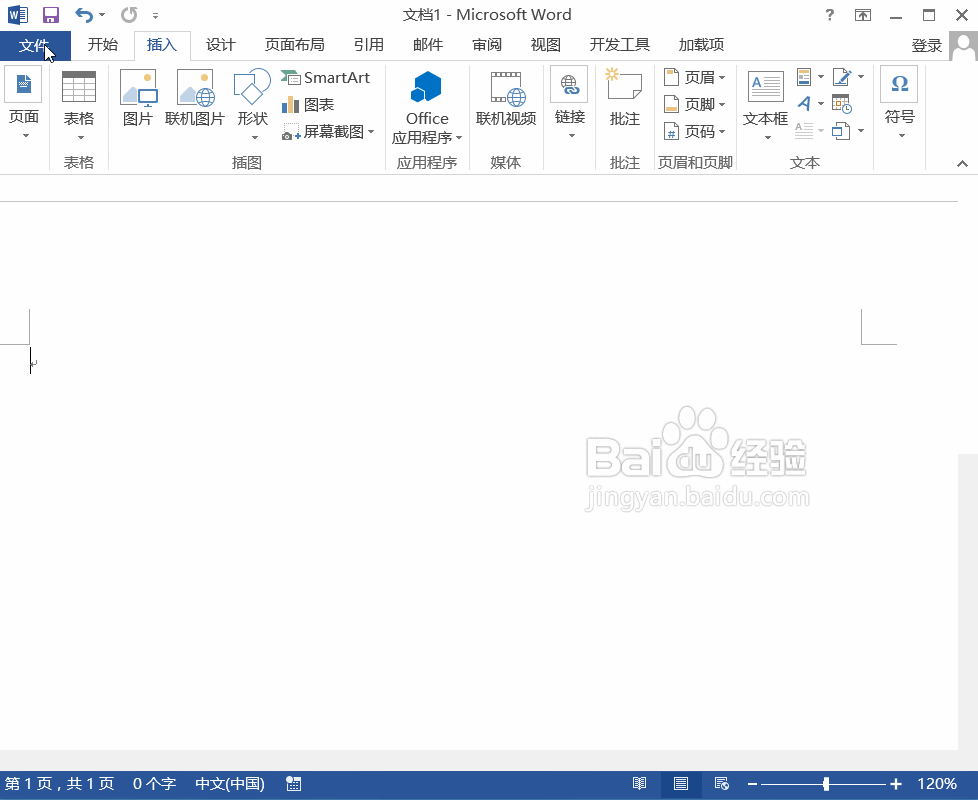This screenshot has width=978, height=800.
Task: Open the 页码 (Page Number) dropdown
Action: point(694,132)
